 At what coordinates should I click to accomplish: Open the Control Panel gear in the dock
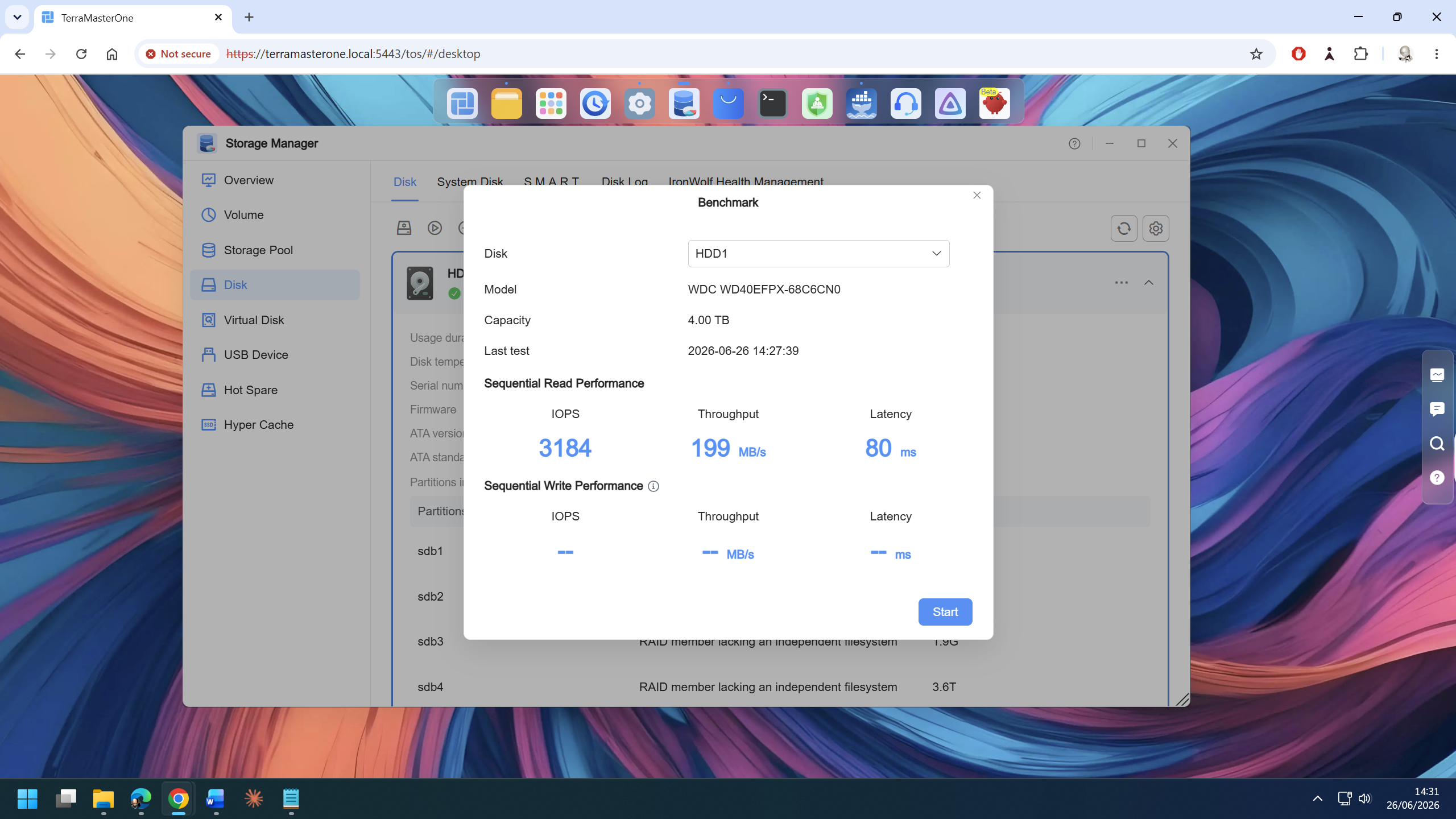639,104
